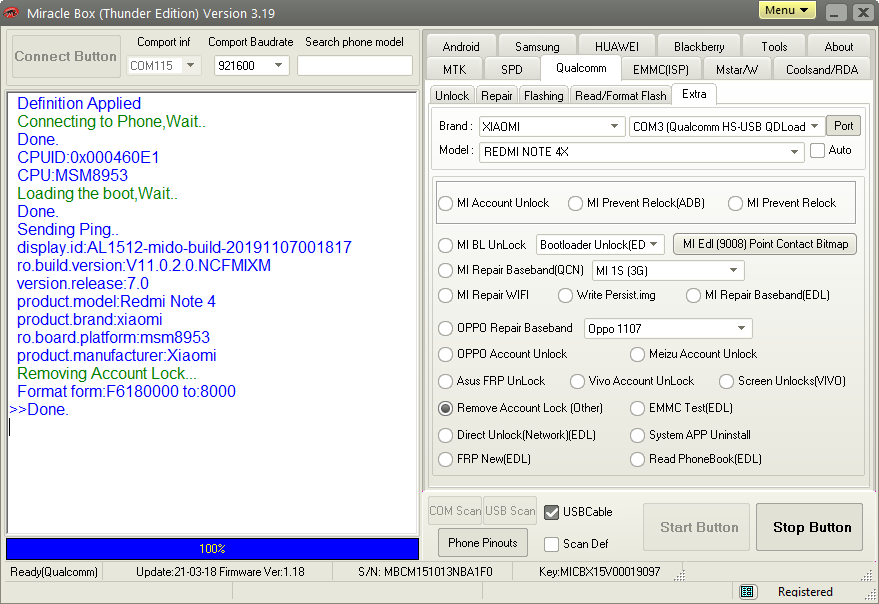Image resolution: width=879 pixels, height=604 pixels.
Task: Switch to the MTK tab
Action: [454, 69]
